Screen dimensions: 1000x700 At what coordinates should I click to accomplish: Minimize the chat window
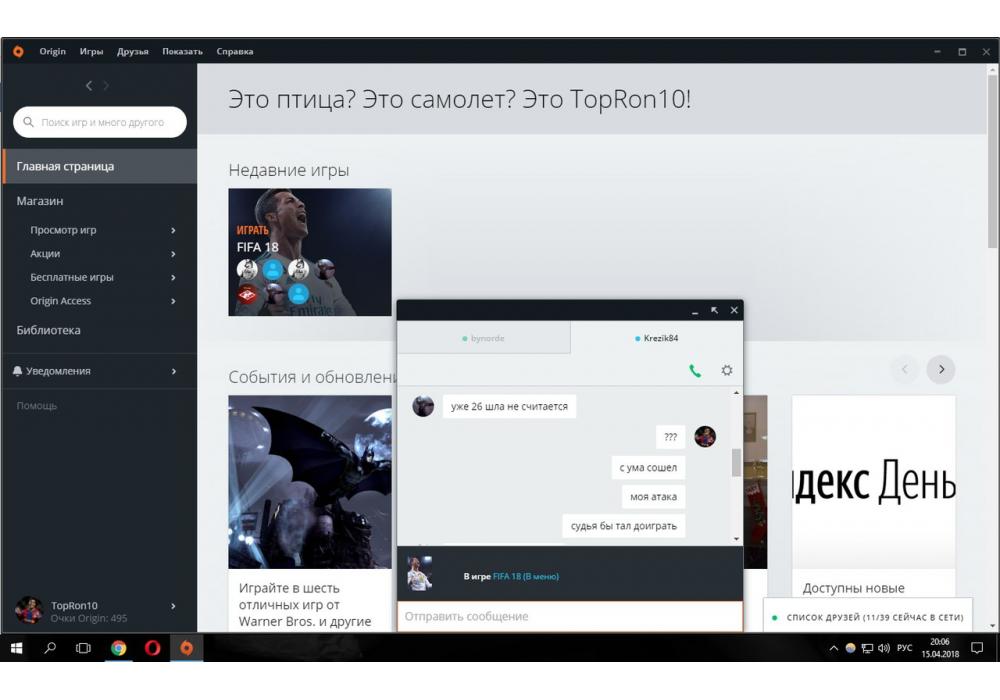[x=695, y=311]
